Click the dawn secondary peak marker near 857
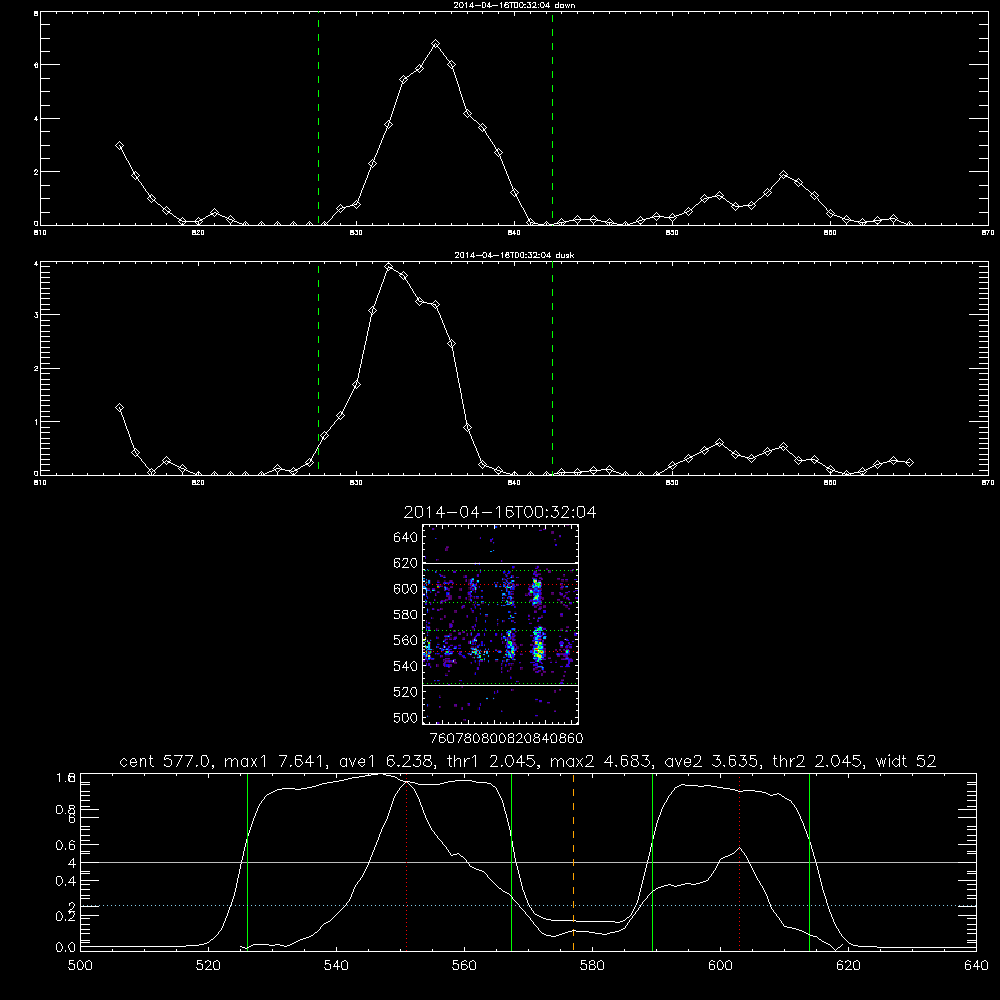This screenshot has height=1000, width=1000. coord(783,175)
